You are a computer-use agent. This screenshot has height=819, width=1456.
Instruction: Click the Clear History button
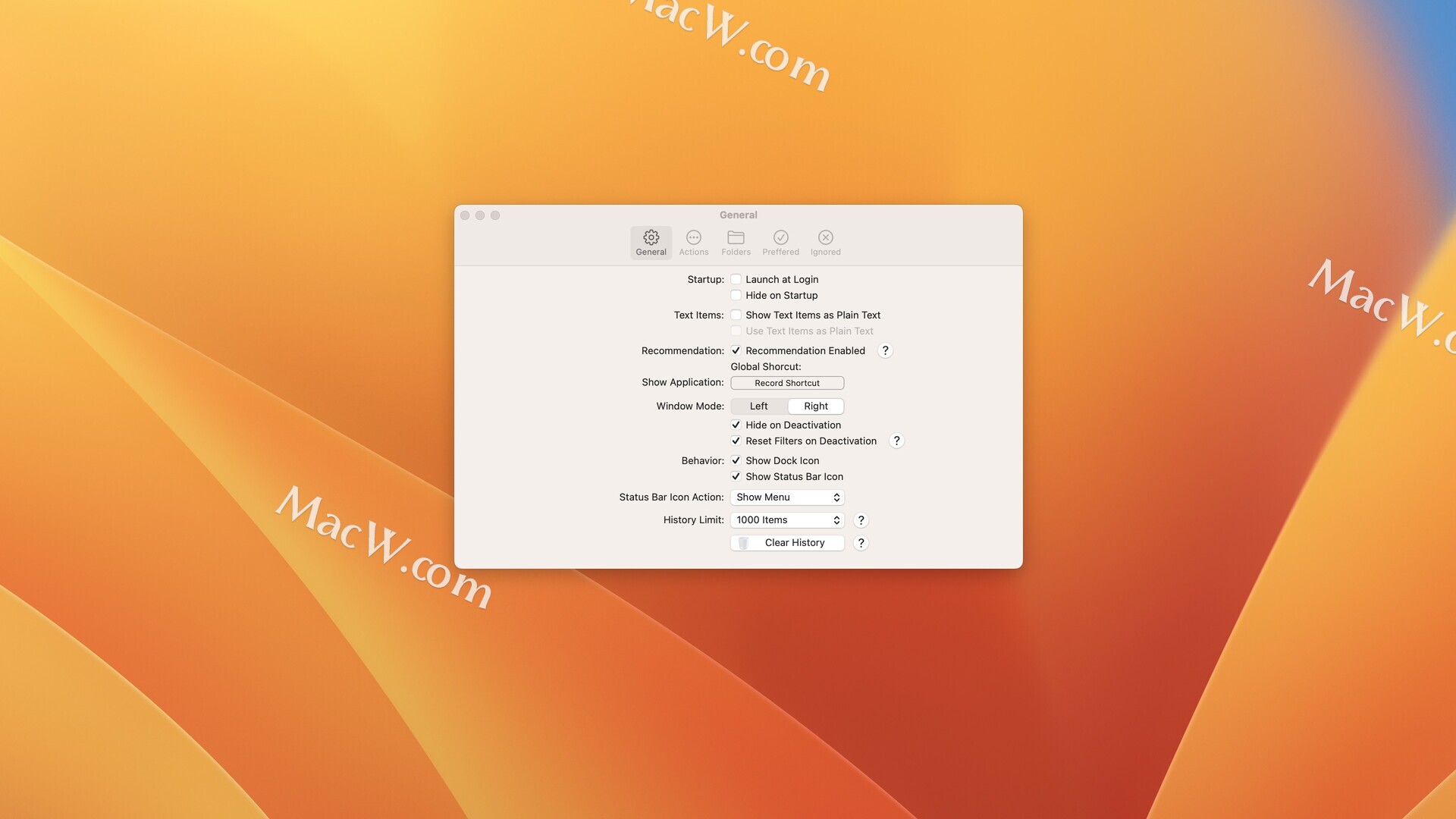click(787, 543)
